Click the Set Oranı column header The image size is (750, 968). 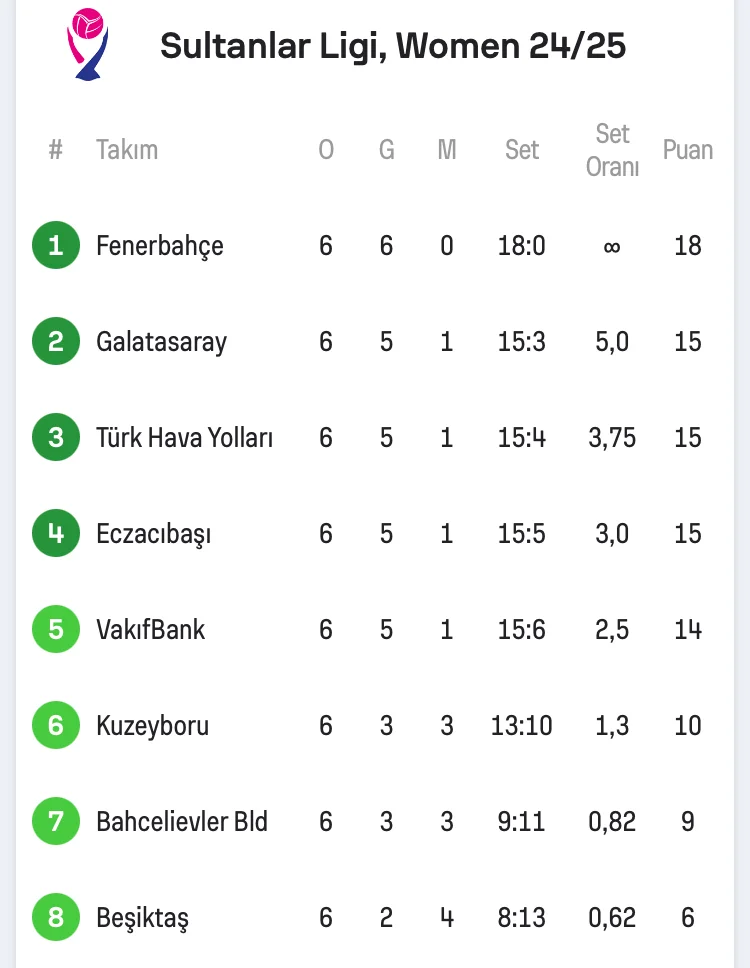pyautogui.click(x=612, y=150)
